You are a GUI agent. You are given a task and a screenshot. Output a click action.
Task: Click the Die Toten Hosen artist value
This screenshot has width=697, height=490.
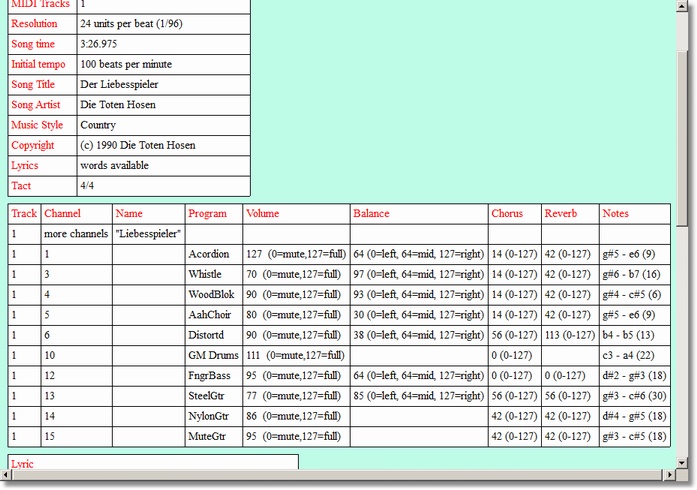[118, 105]
